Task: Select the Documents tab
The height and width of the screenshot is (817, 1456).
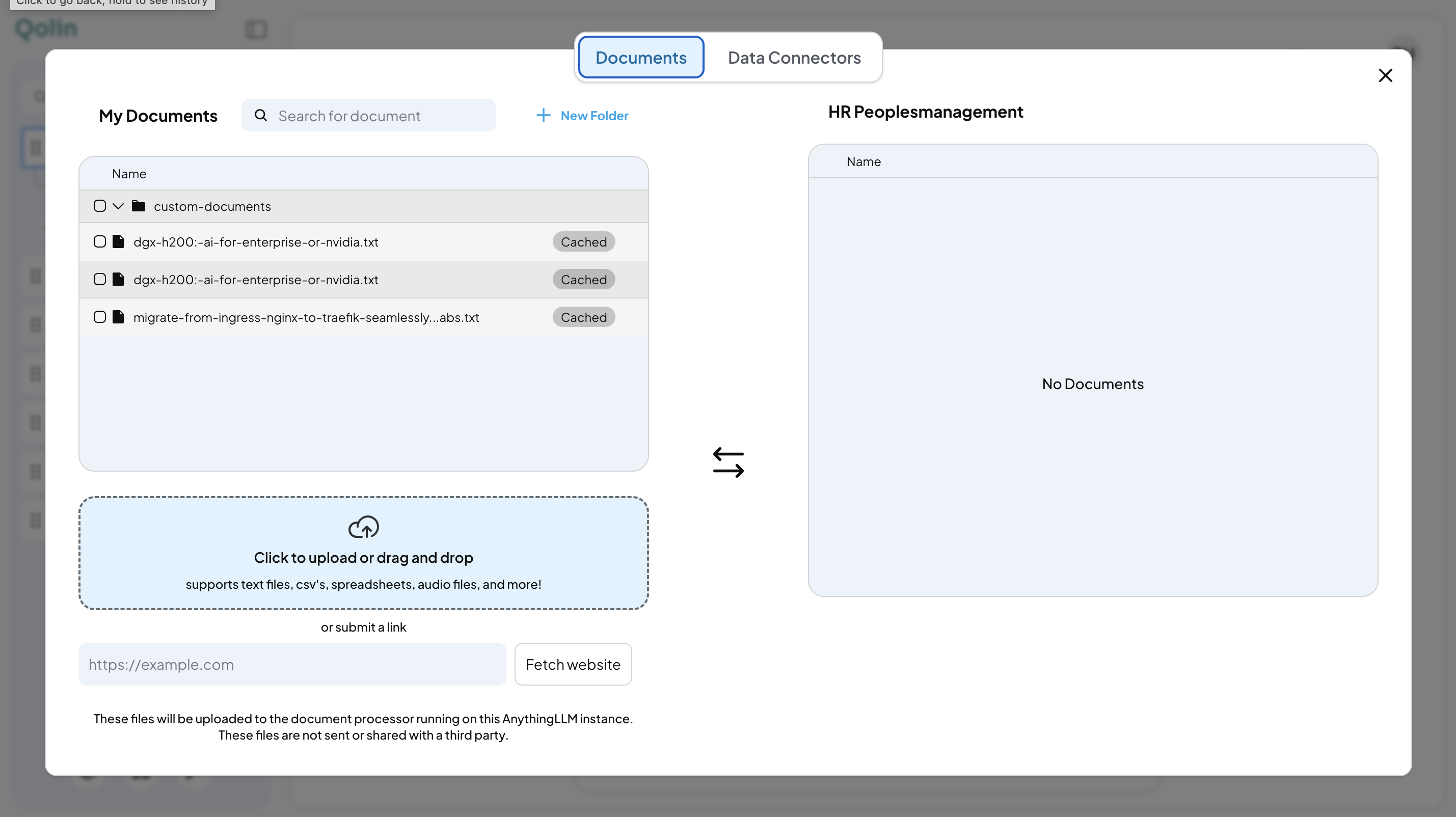Action: 641,57
